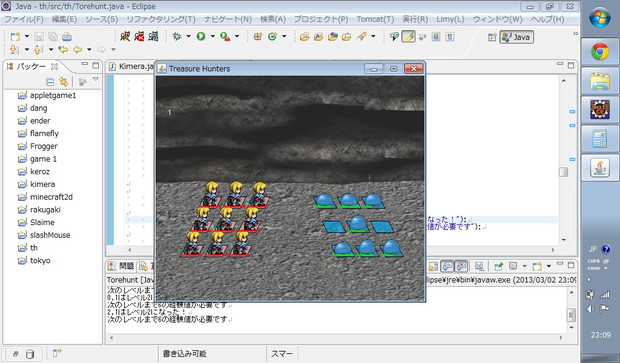Click the New file wizard icon
Screen dimensions: 620x363
(x=15, y=37)
